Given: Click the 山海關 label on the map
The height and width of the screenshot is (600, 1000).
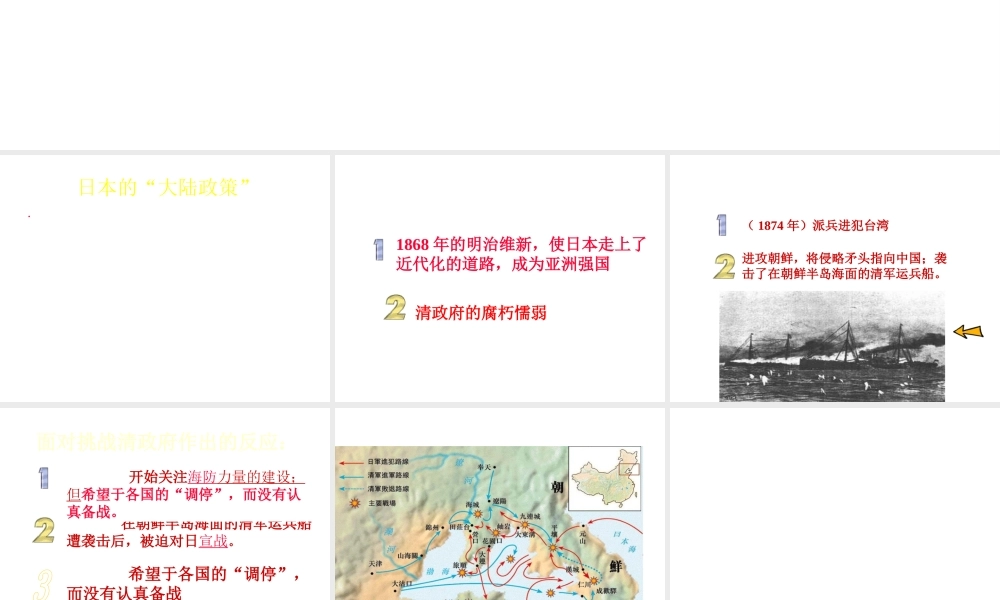Looking at the screenshot, I should (408, 555).
